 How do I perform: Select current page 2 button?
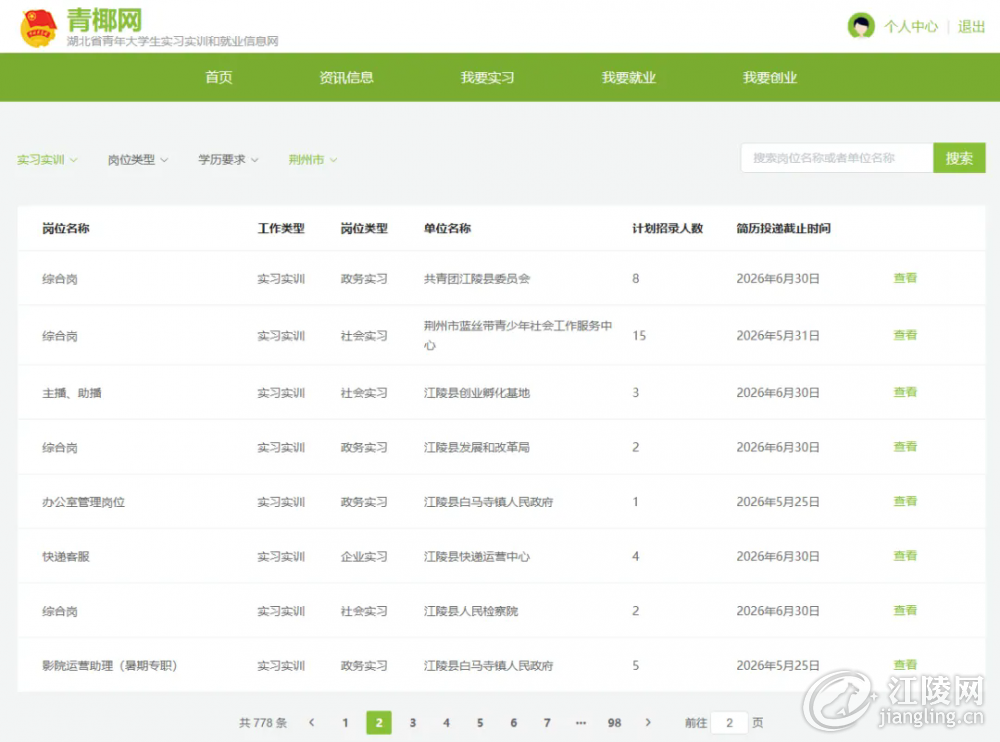(379, 723)
